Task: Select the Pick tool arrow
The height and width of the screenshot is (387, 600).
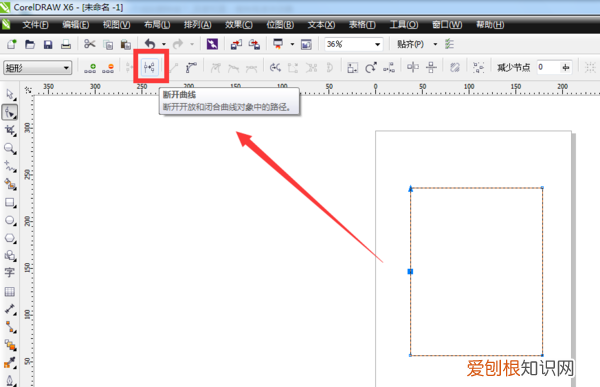Action: (10, 94)
